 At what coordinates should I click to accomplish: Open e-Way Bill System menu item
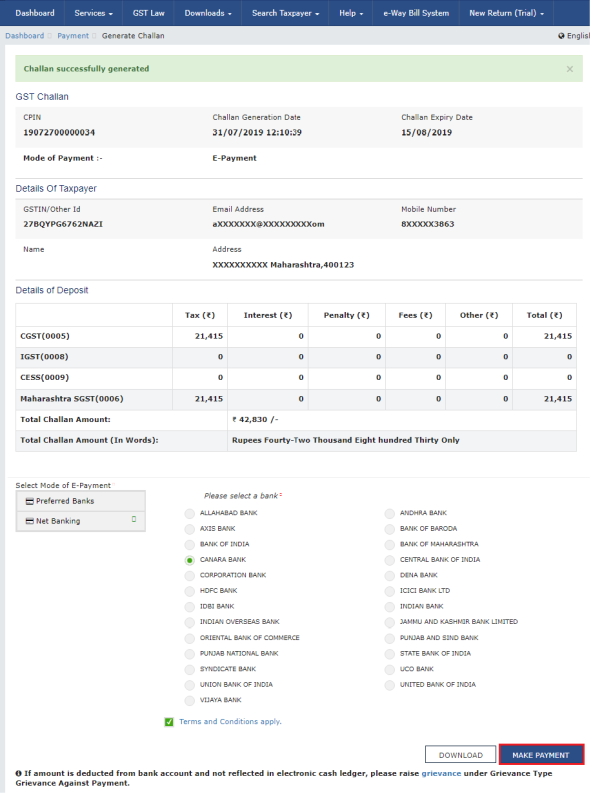pos(416,13)
